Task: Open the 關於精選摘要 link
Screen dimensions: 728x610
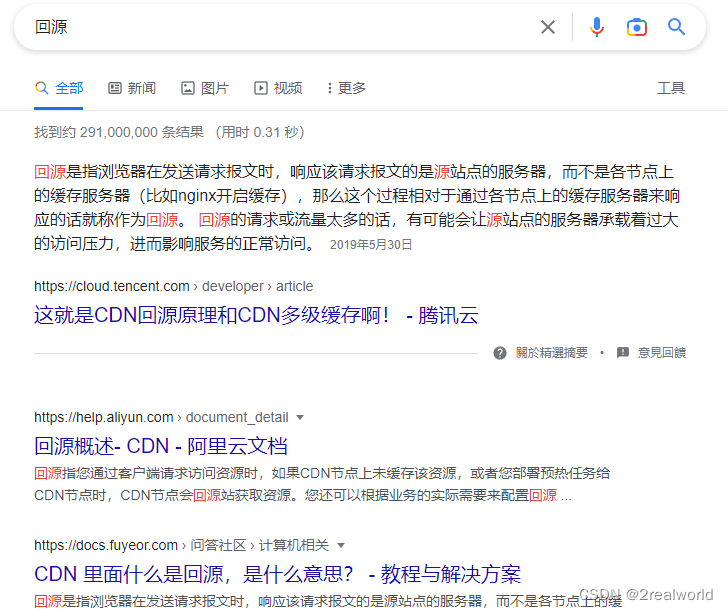Action: [x=552, y=353]
